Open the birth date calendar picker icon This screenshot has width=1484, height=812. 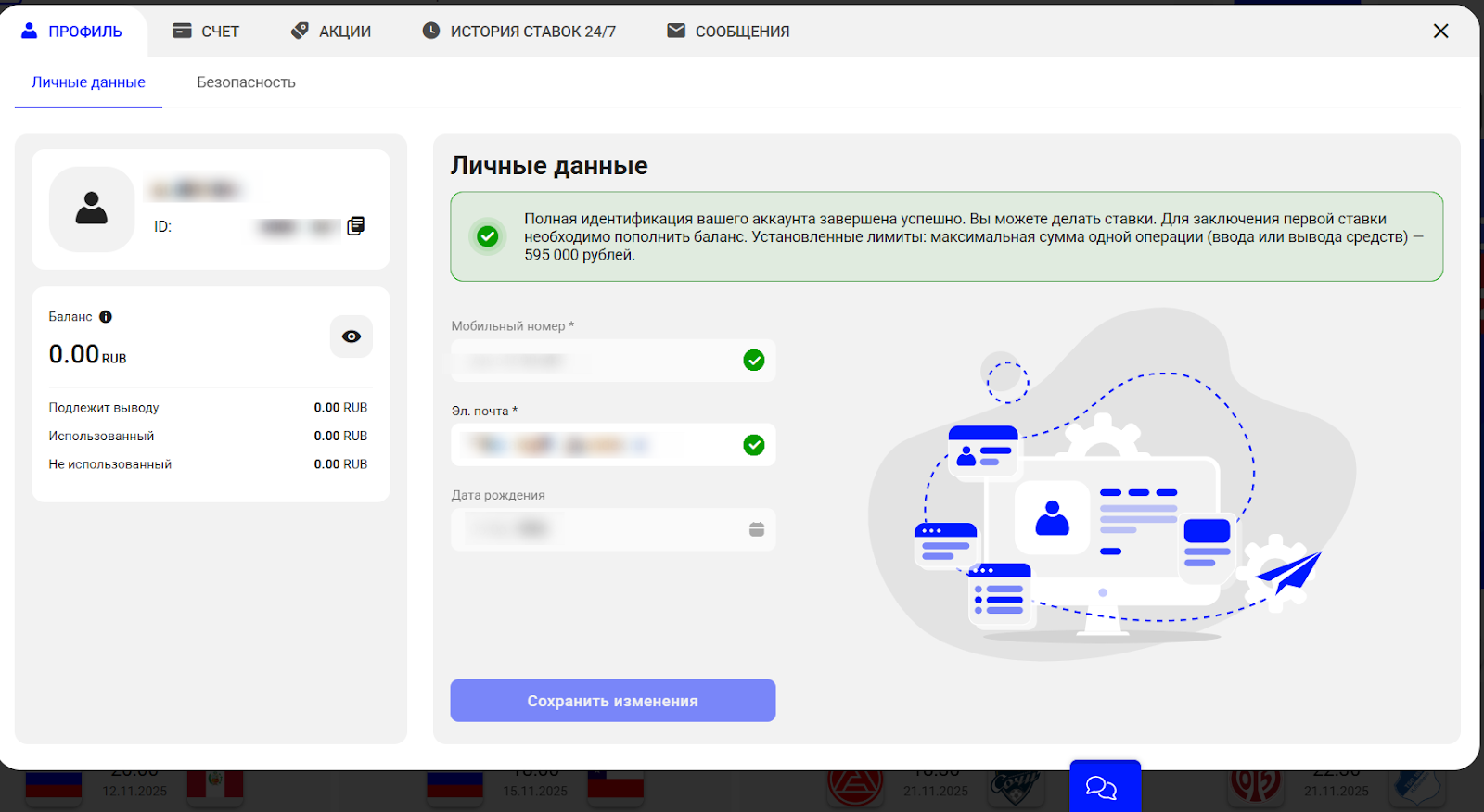(x=757, y=529)
